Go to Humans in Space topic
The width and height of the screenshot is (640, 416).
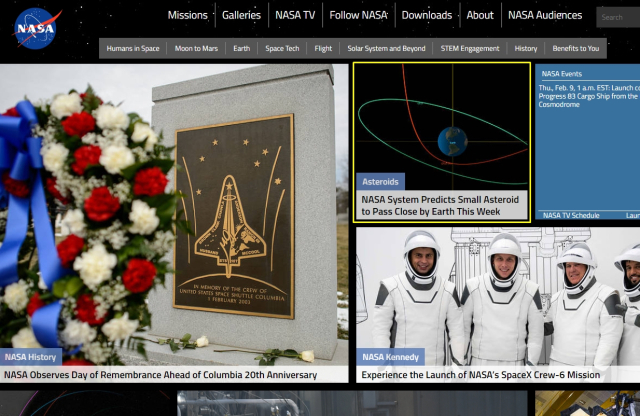(133, 48)
